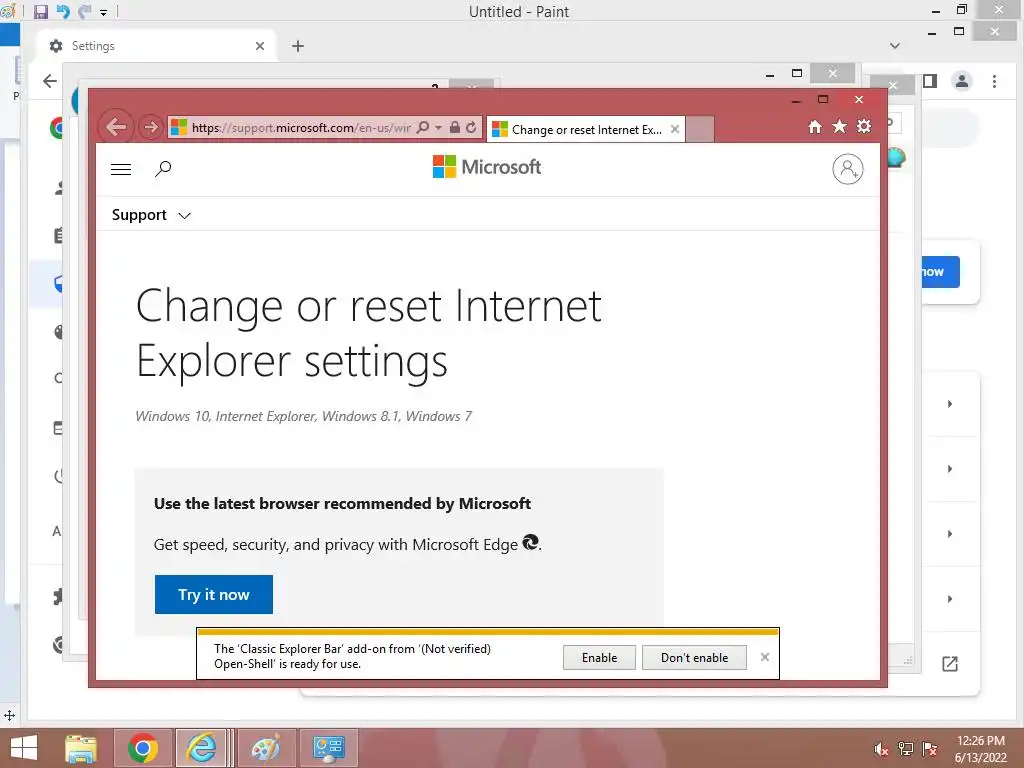Image resolution: width=1024 pixels, height=768 pixels.
Task: Click 'Use the latest browser recommended by Microsoft' text
Action: pos(342,504)
